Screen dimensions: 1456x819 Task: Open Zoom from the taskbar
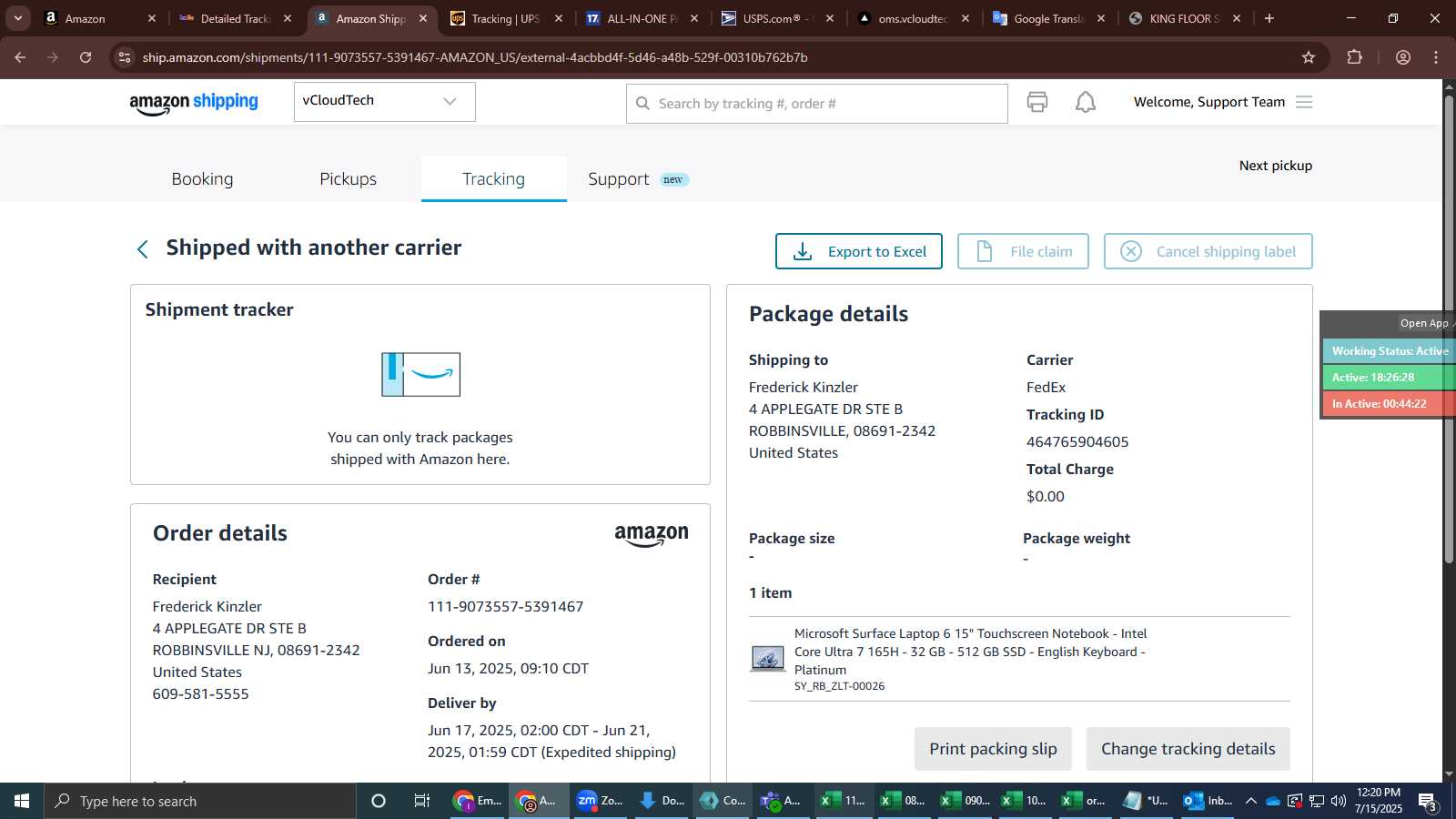[601, 801]
